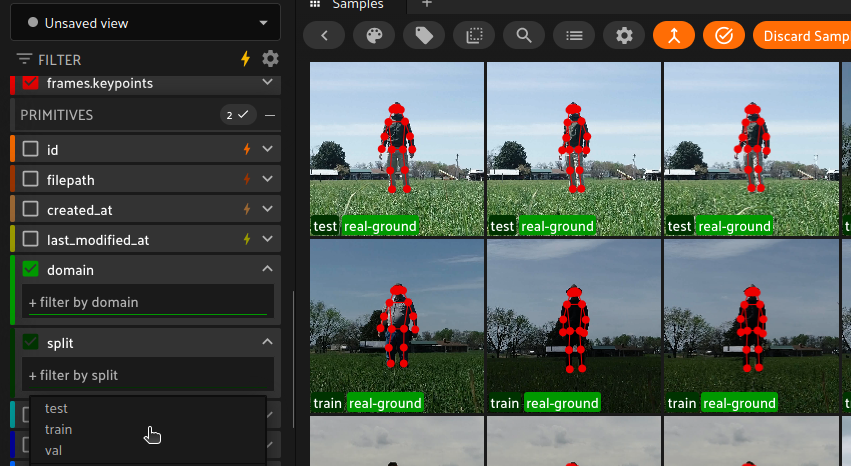Image resolution: width=851 pixels, height=466 pixels.
Task: Open third train real-ground sample thumbnail
Action: pyautogui.click(x=751, y=327)
